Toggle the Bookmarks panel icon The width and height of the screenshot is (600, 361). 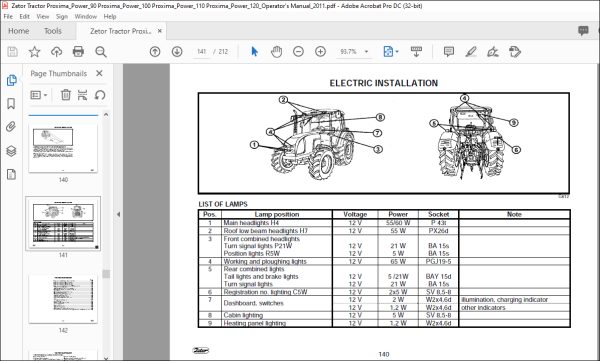tap(11, 103)
